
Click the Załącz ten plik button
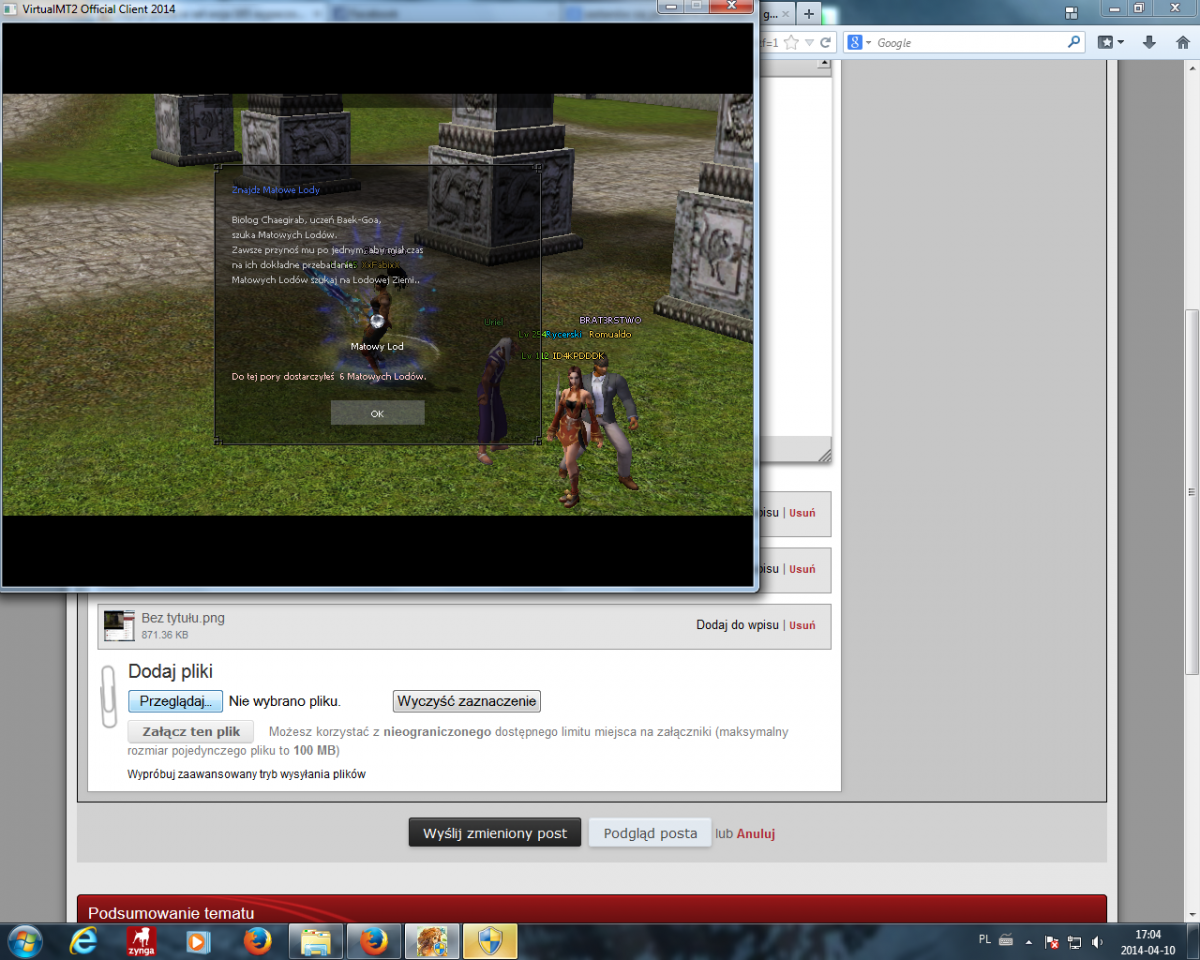pyautogui.click(x=191, y=731)
